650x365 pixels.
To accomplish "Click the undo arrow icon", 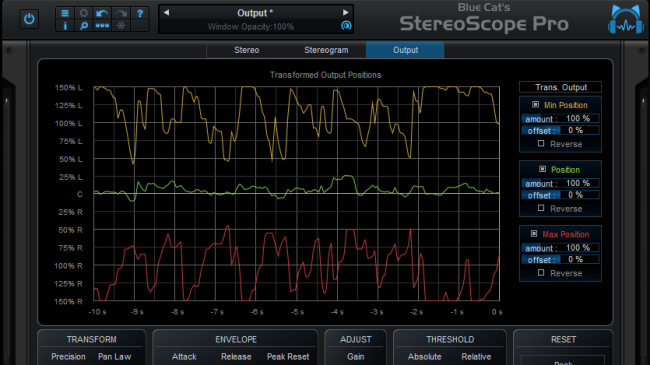I will [x=102, y=13].
